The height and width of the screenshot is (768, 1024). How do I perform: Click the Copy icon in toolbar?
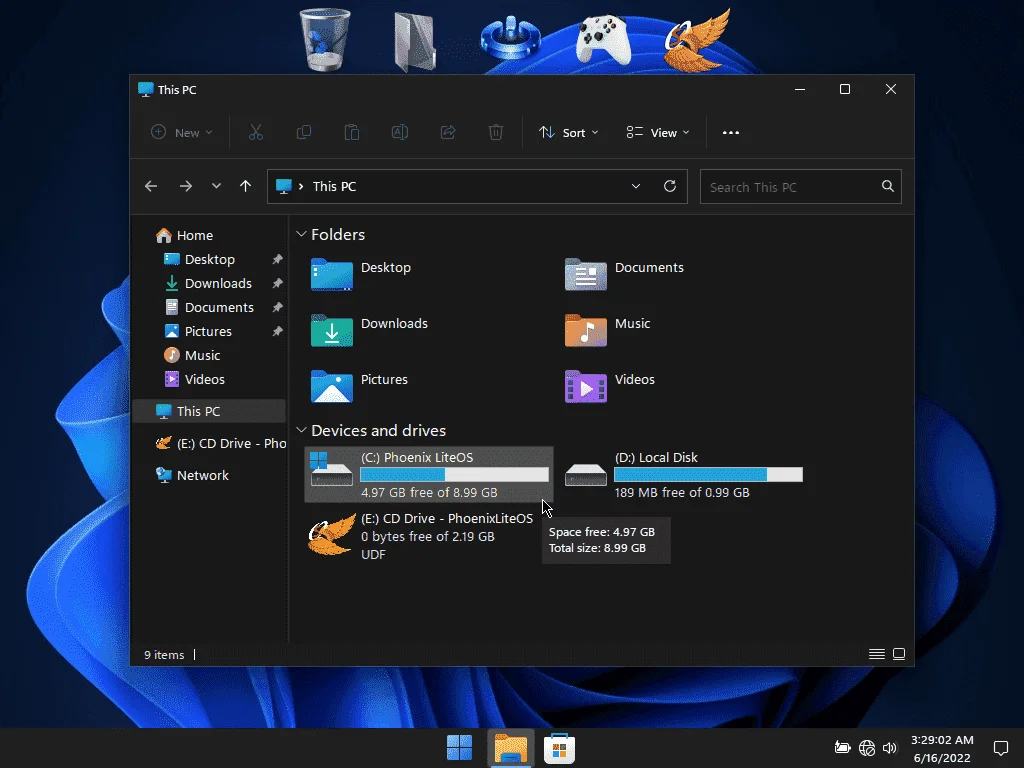click(304, 133)
